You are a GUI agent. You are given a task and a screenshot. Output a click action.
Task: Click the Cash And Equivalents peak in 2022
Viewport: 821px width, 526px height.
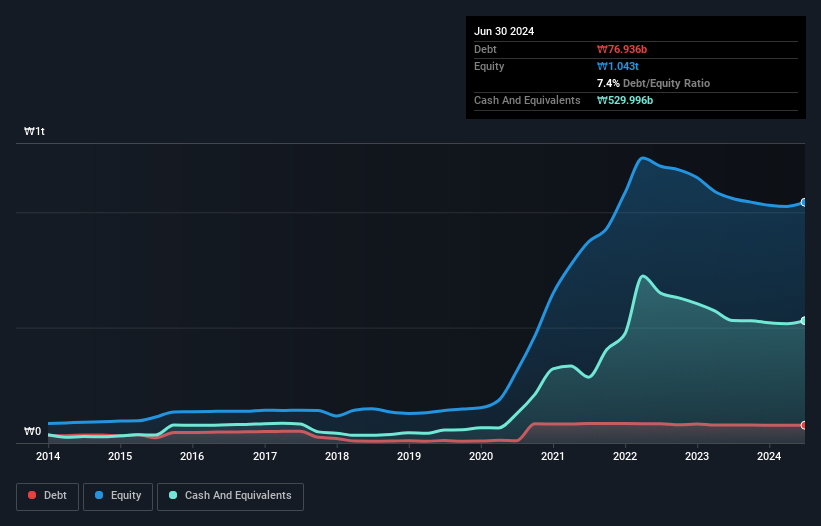coord(642,276)
